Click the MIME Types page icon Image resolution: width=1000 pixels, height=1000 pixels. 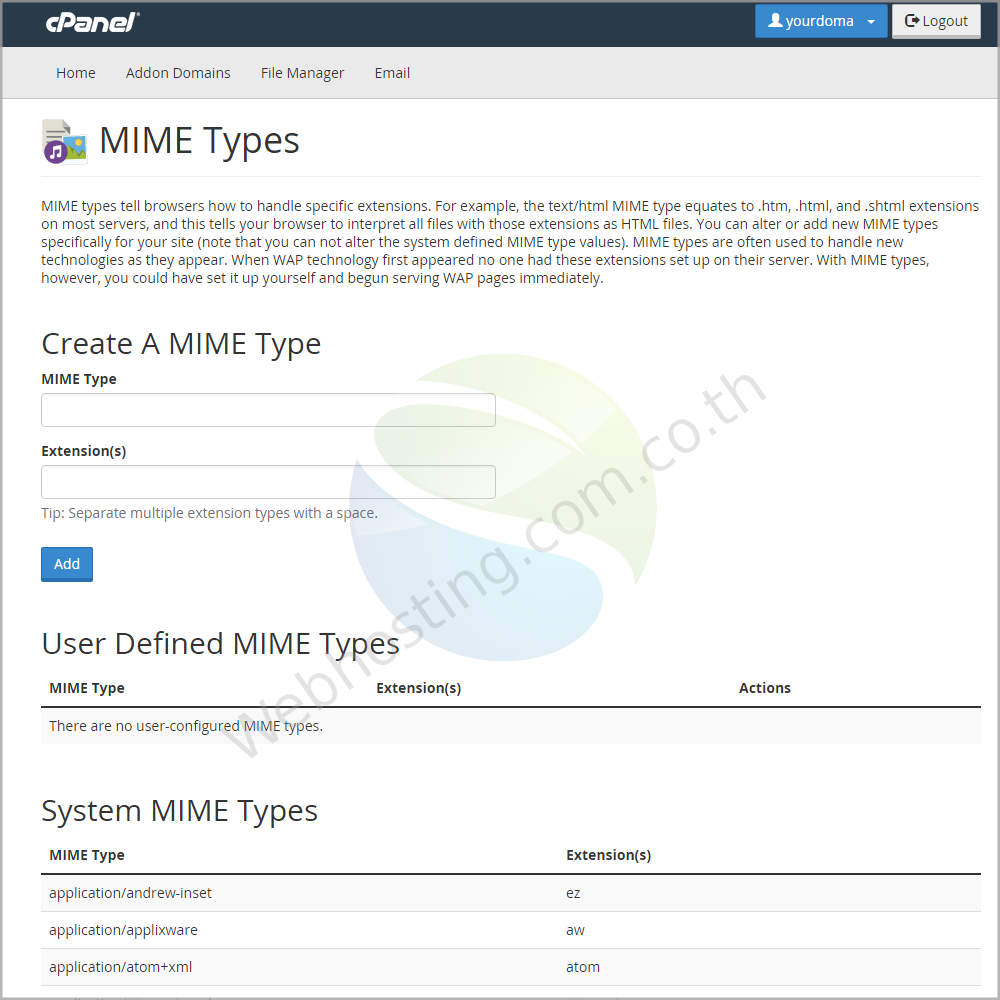tap(63, 140)
